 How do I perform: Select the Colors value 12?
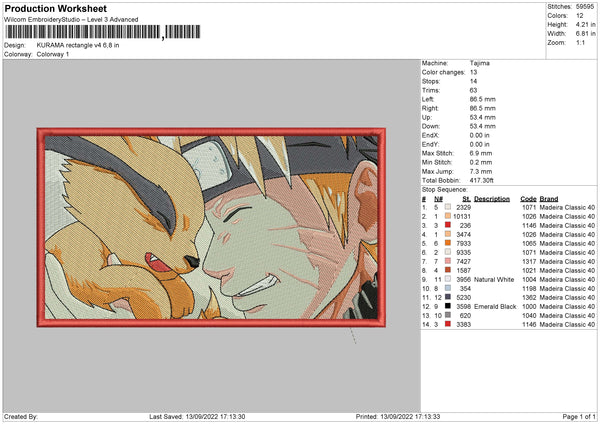point(579,16)
